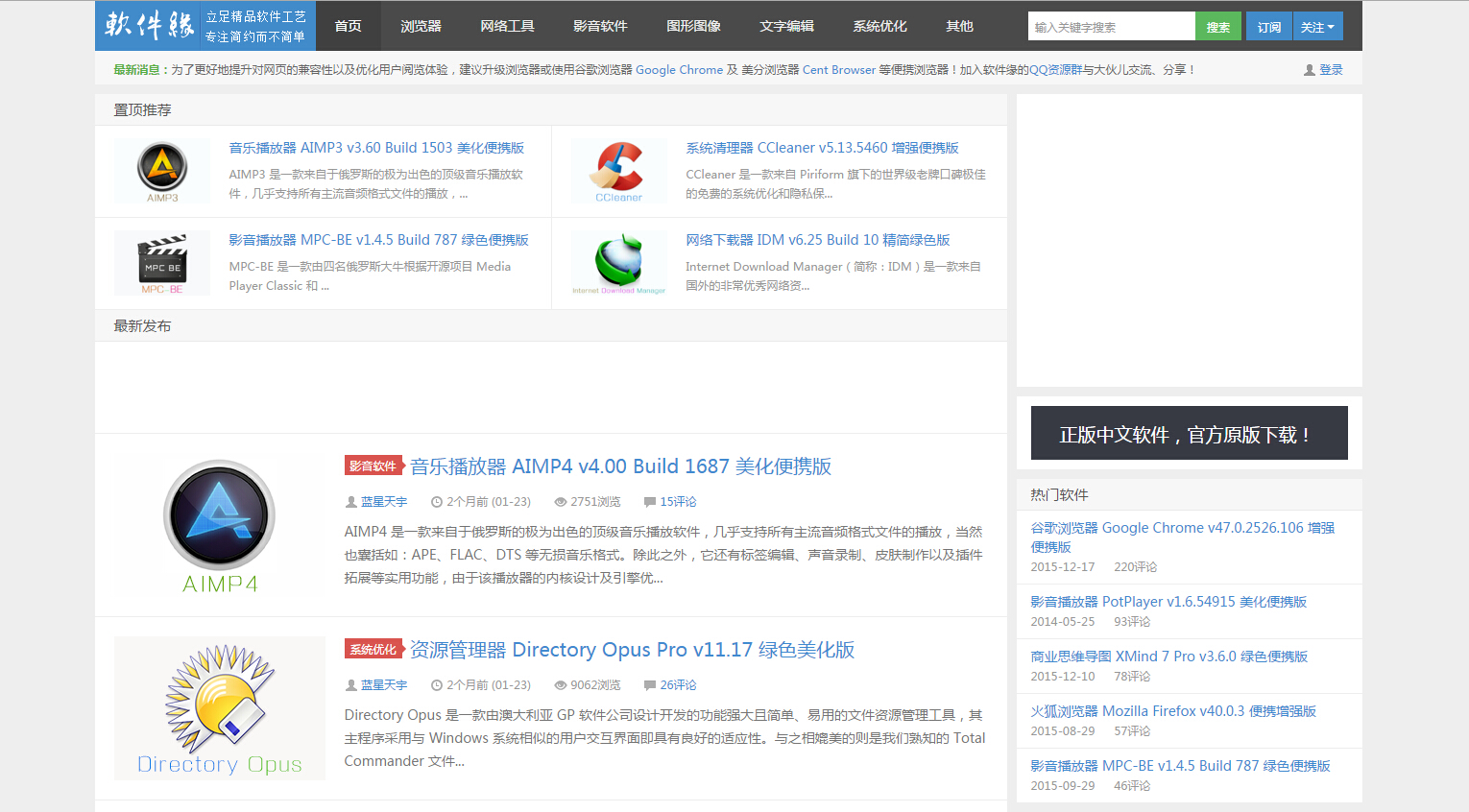This screenshot has width=1469, height=812.
Task: Click the Directory Opus logo image
Action: point(219,707)
